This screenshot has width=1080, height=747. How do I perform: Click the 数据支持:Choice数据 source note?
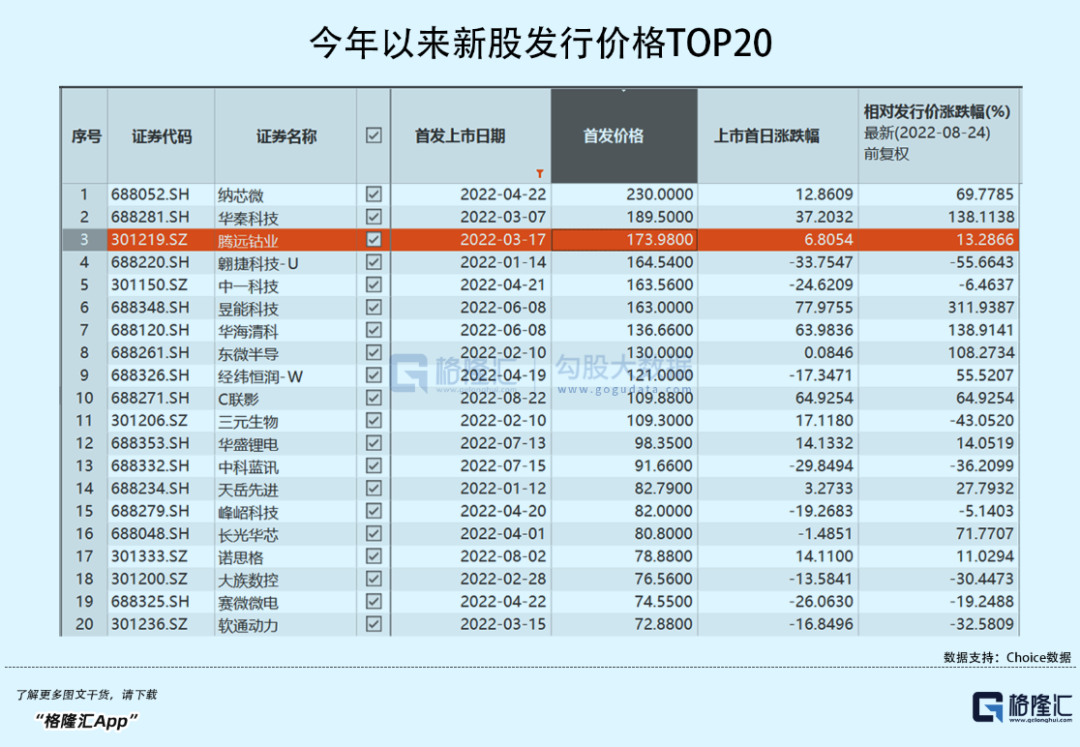pyautogui.click(x=1007, y=657)
